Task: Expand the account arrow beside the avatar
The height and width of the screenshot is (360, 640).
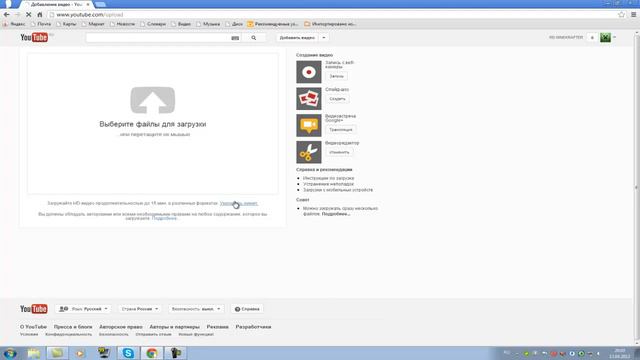Action: (615, 38)
